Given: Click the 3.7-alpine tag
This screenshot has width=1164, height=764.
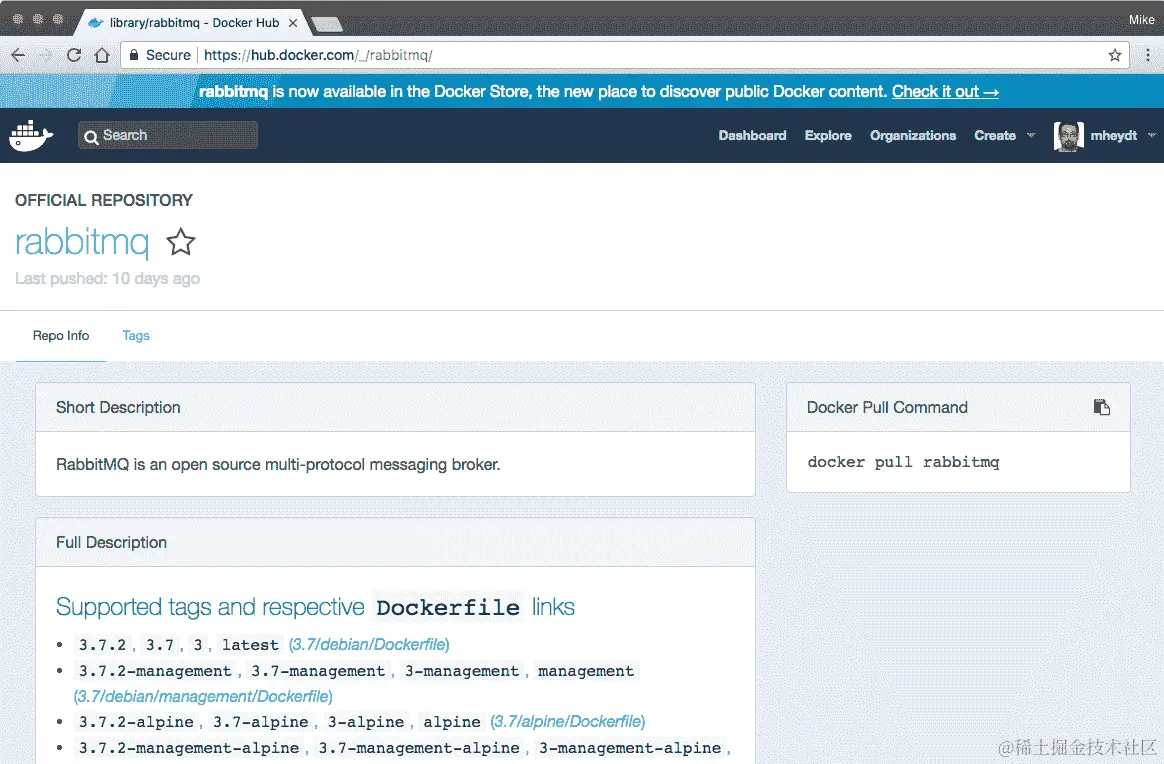Looking at the screenshot, I should pos(261,722).
